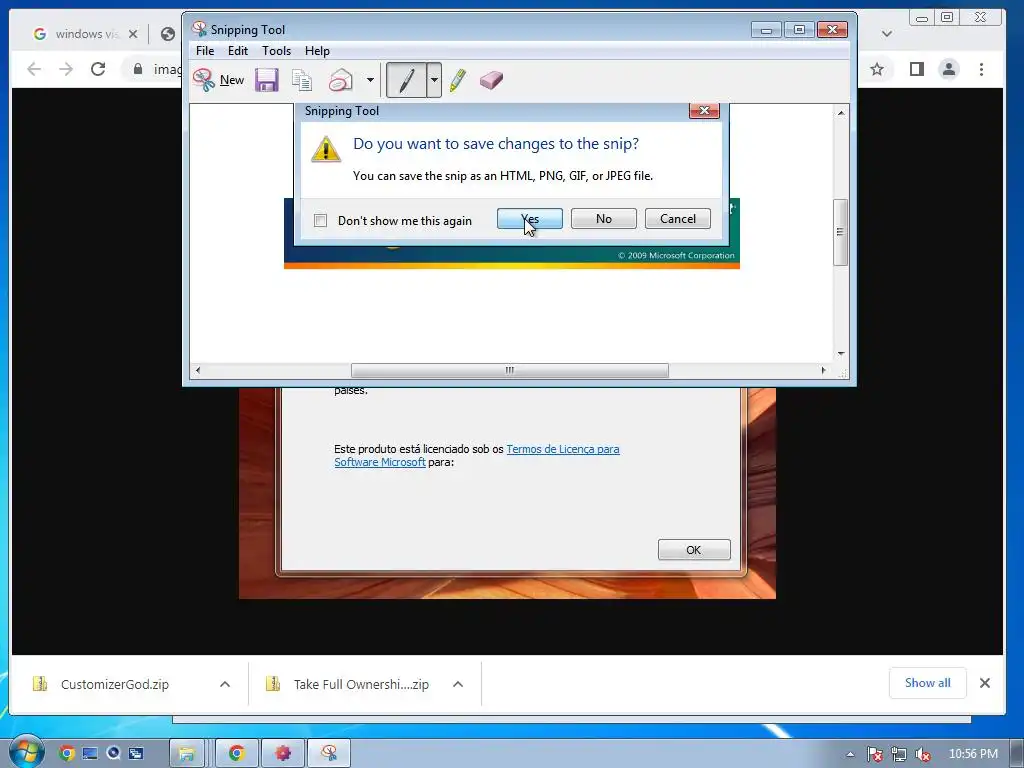Click the scroll down arrow in Snipping Tool
This screenshot has height=768, width=1024.
pyautogui.click(x=841, y=353)
